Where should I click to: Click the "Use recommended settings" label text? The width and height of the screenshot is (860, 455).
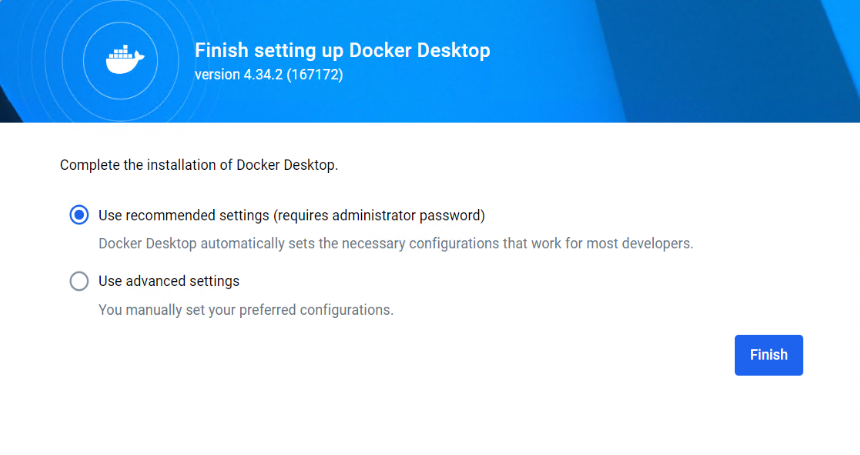point(184,215)
